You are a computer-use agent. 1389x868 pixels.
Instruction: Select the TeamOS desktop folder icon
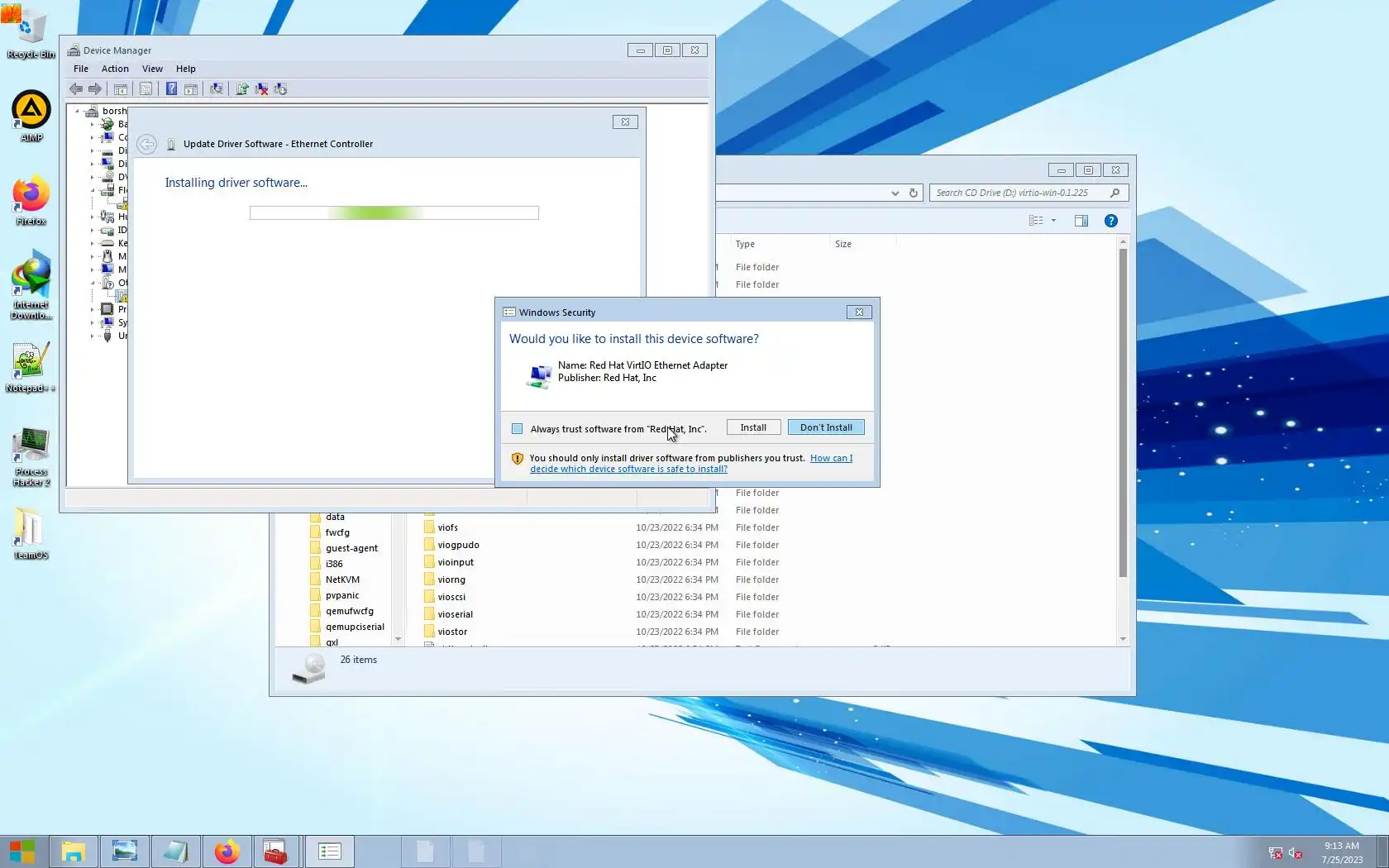31,533
